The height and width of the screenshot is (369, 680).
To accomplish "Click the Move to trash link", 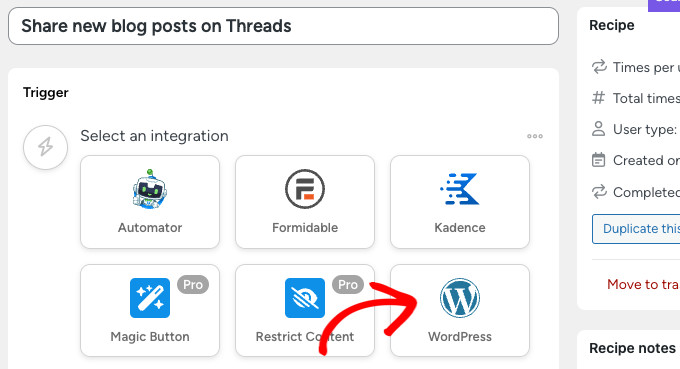I will pyautogui.click(x=643, y=284).
